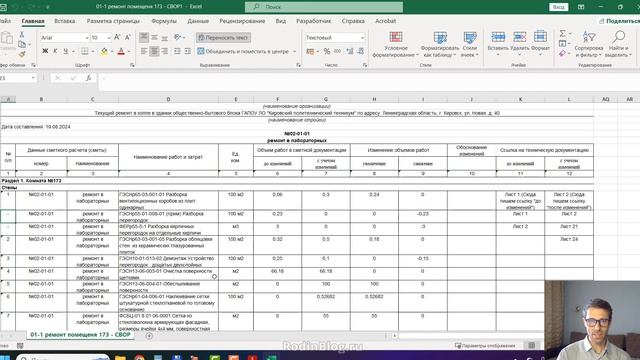The height and width of the screenshot is (360, 640).
Task: Cut selection with the scissors icon
Action: point(22,35)
